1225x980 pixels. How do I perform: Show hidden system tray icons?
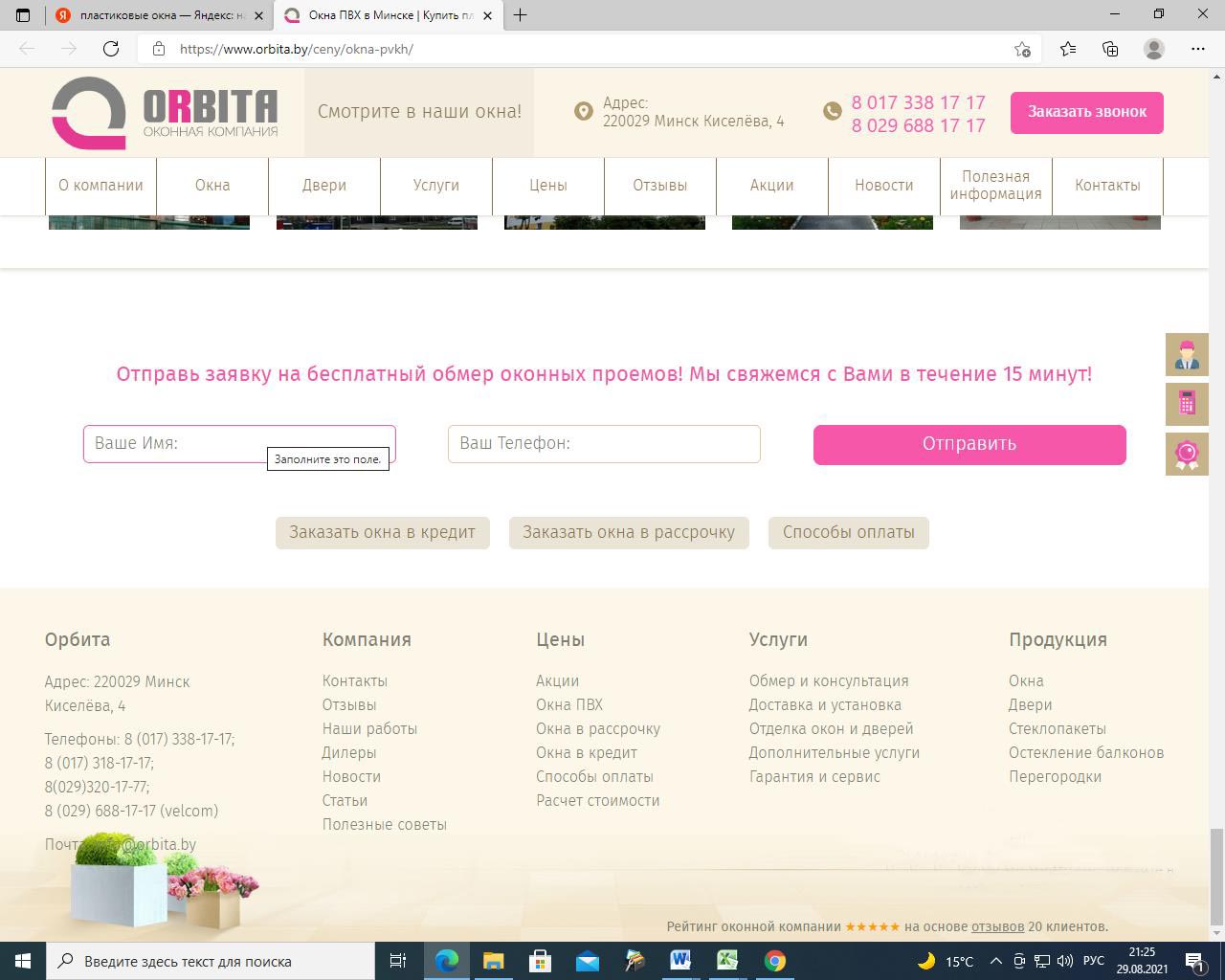click(995, 961)
